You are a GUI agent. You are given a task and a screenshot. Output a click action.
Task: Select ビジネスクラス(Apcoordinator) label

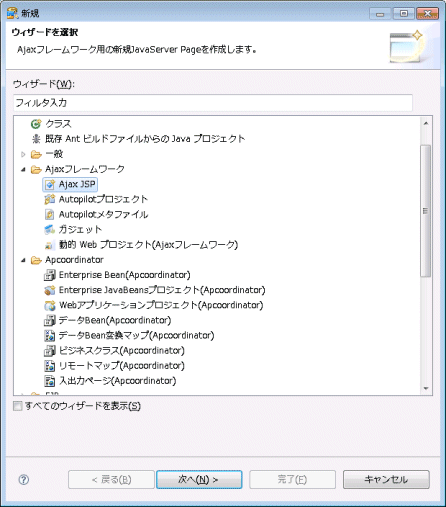122,351
